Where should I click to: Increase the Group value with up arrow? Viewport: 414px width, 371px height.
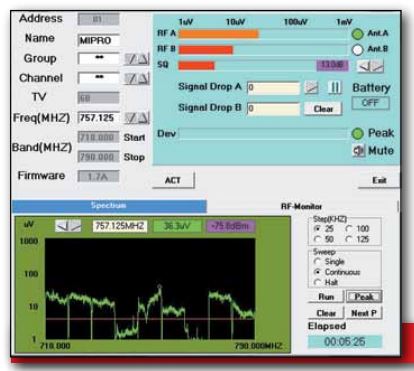pos(143,59)
